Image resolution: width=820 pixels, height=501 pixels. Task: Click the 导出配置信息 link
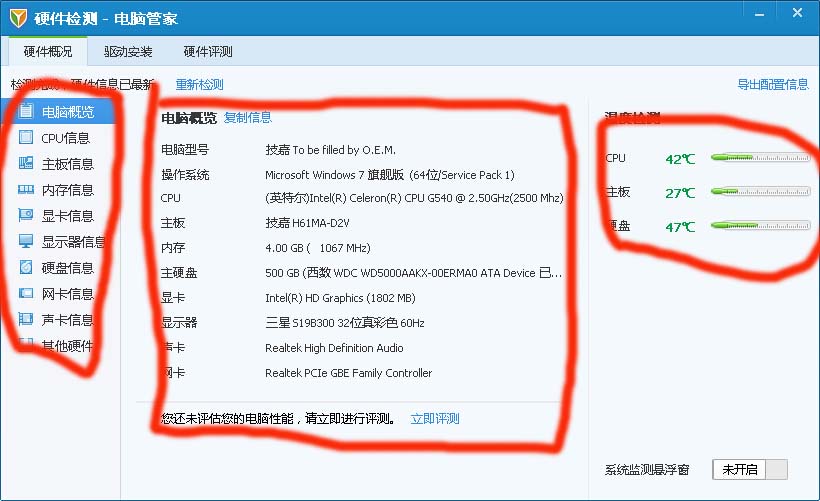[x=773, y=85]
